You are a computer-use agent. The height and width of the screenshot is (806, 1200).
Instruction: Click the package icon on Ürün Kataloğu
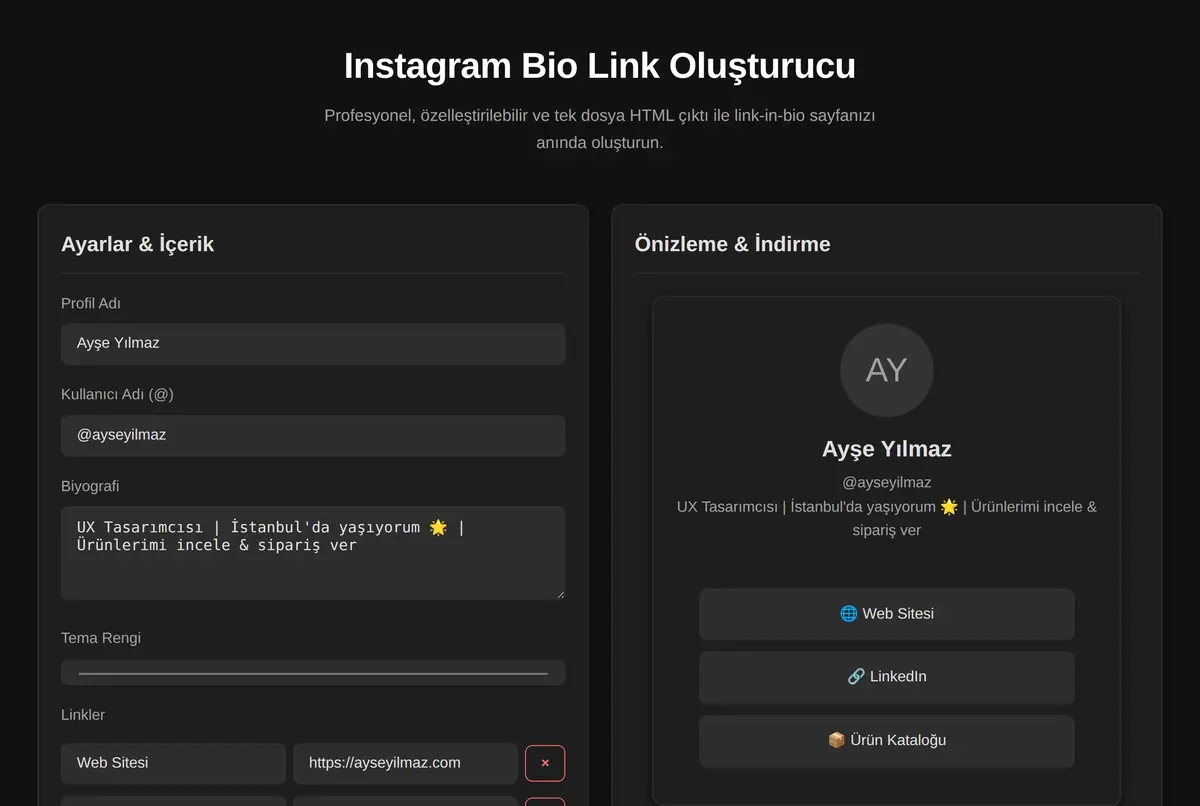(x=837, y=741)
